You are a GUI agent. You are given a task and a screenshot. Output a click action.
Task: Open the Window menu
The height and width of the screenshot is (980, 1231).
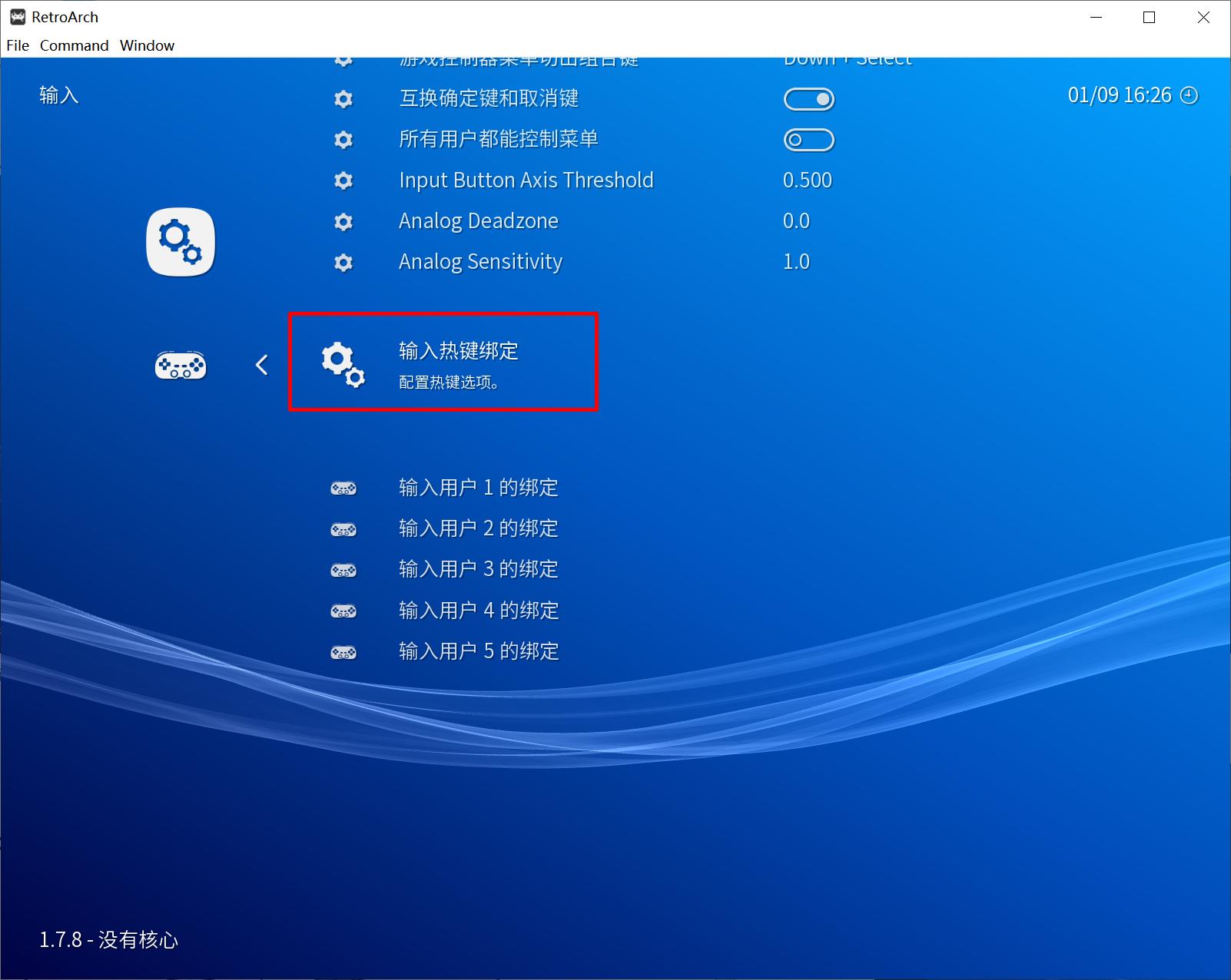(x=147, y=45)
